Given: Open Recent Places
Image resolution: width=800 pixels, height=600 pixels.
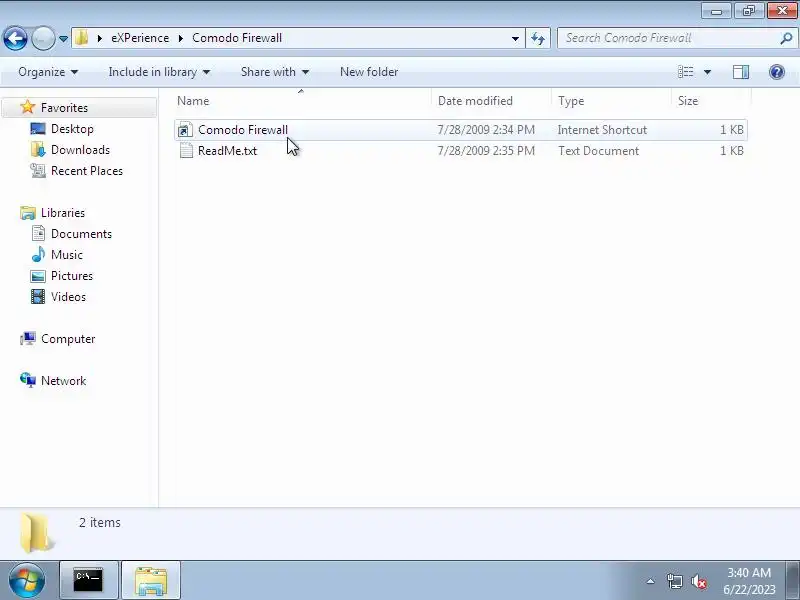Looking at the screenshot, I should coord(87,171).
